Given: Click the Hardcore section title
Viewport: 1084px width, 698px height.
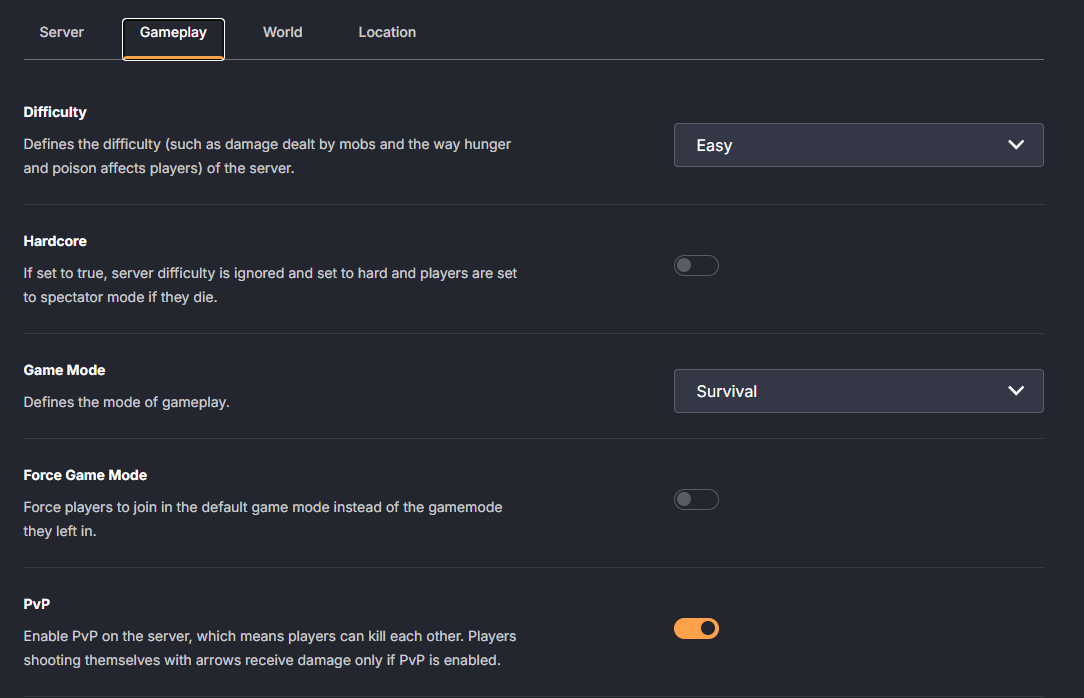Looking at the screenshot, I should (55, 241).
